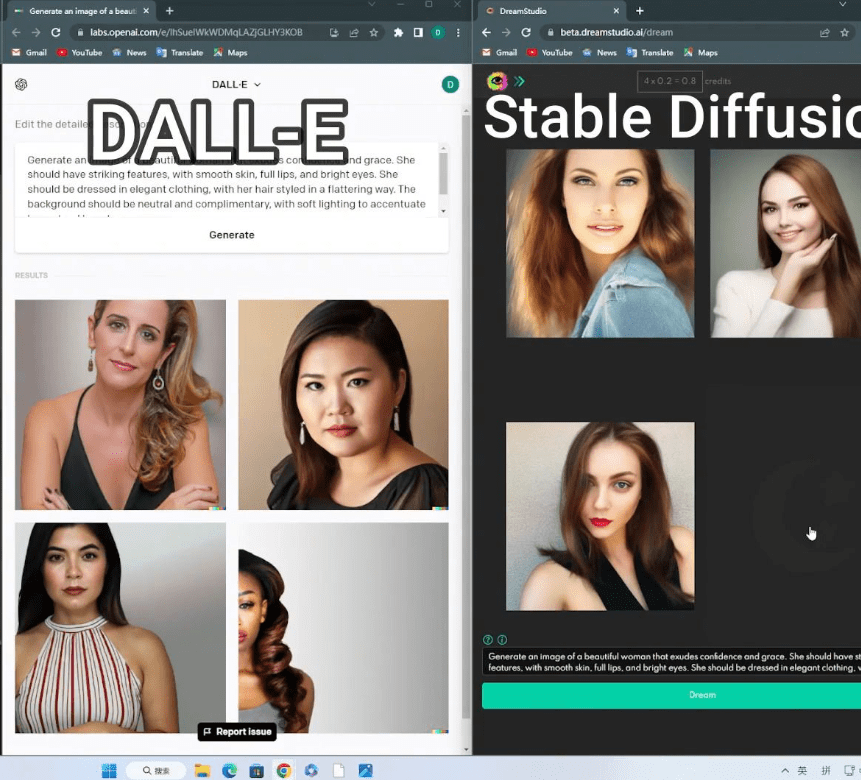Open the DALL-E result of the woman with long curly hair
Image resolution: width=861 pixels, height=780 pixels.
(343, 628)
